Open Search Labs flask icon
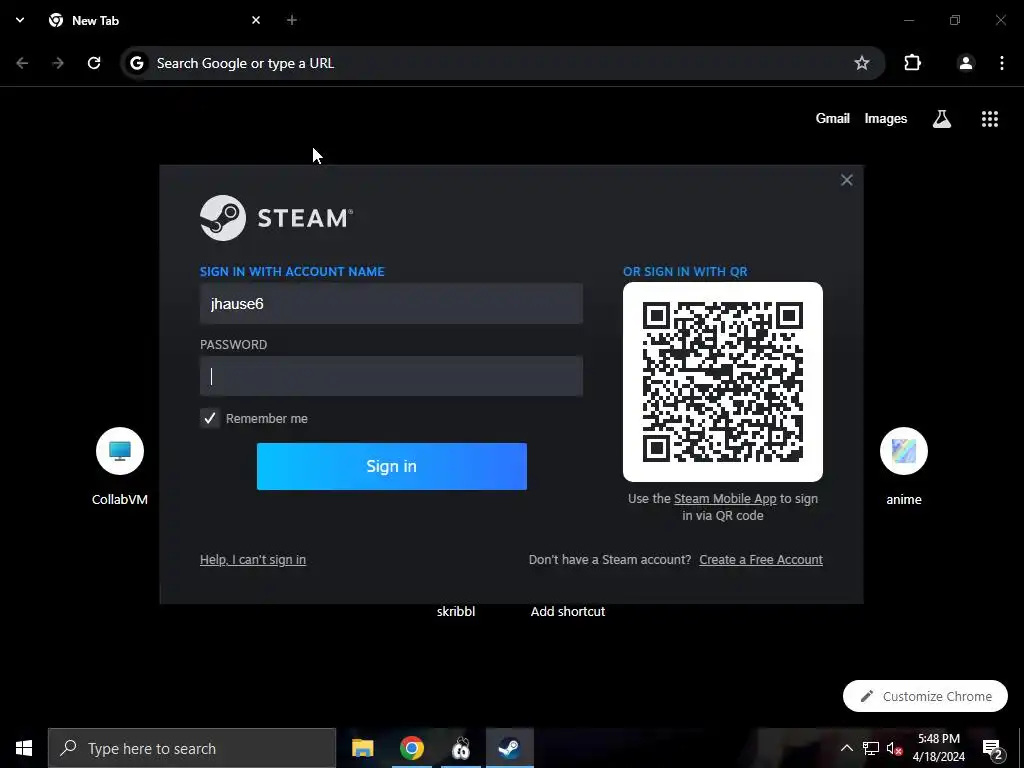 tap(942, 118)
